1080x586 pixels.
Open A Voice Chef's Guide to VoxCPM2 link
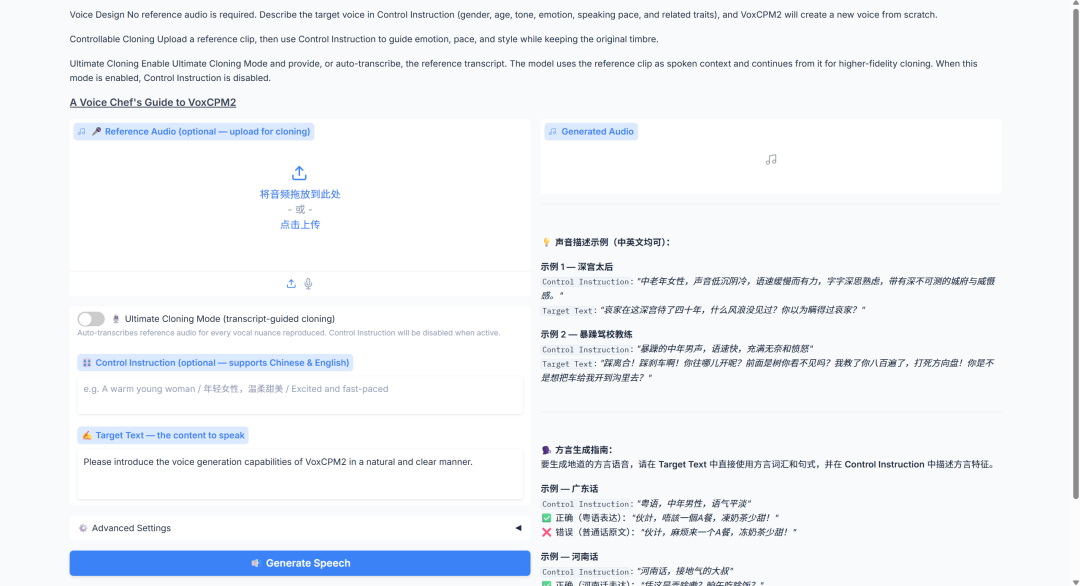(153, 102)
